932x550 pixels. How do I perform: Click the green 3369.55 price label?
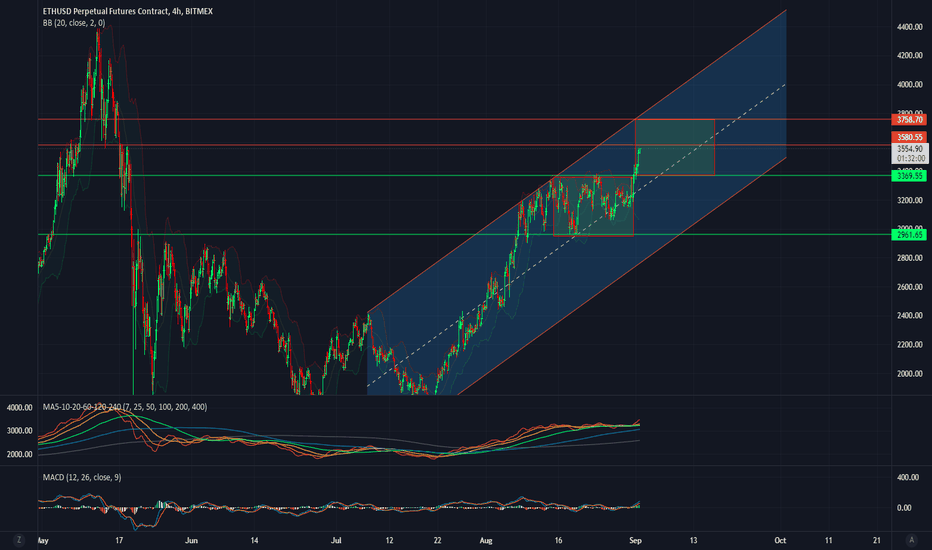(909, 176)
